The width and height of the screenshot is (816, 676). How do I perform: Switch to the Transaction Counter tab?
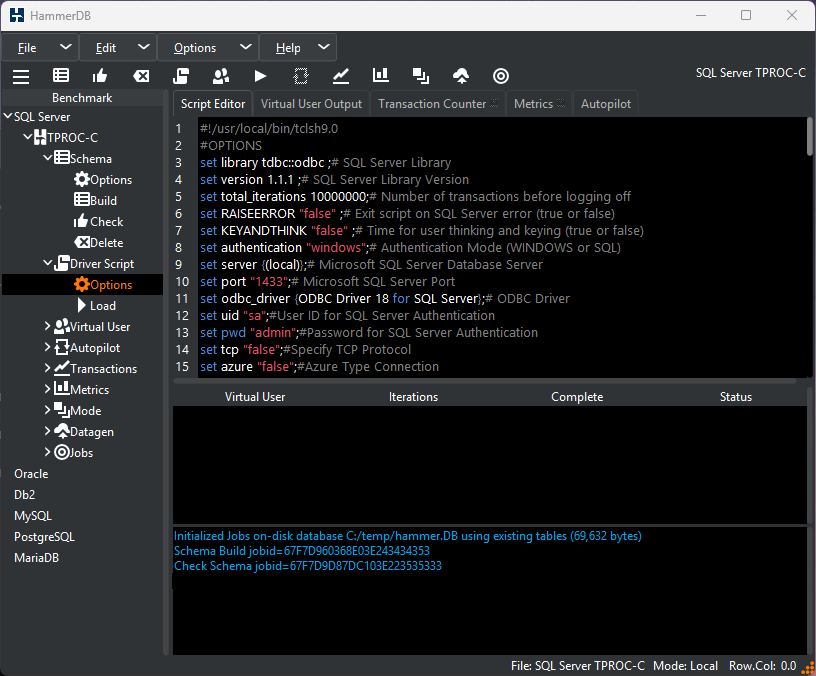pos(438,104)
